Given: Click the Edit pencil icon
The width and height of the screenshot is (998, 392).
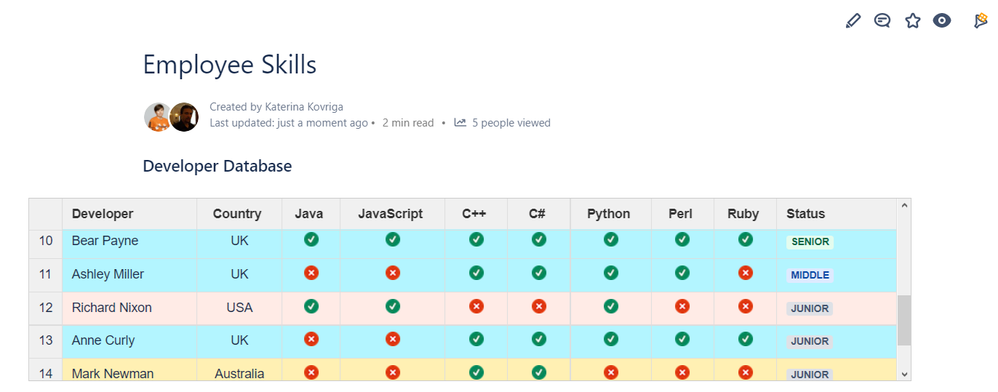Looking at the screenshot, I should tap(853, 21).
